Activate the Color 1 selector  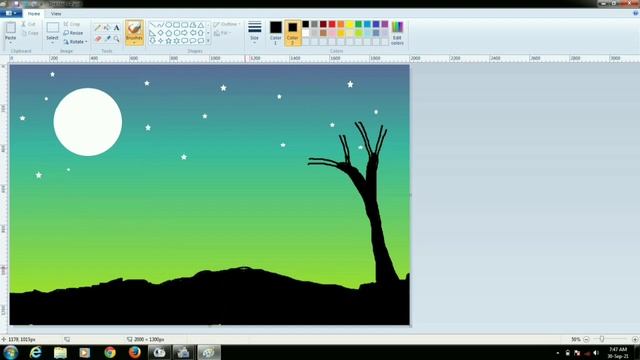coord(276,33)
